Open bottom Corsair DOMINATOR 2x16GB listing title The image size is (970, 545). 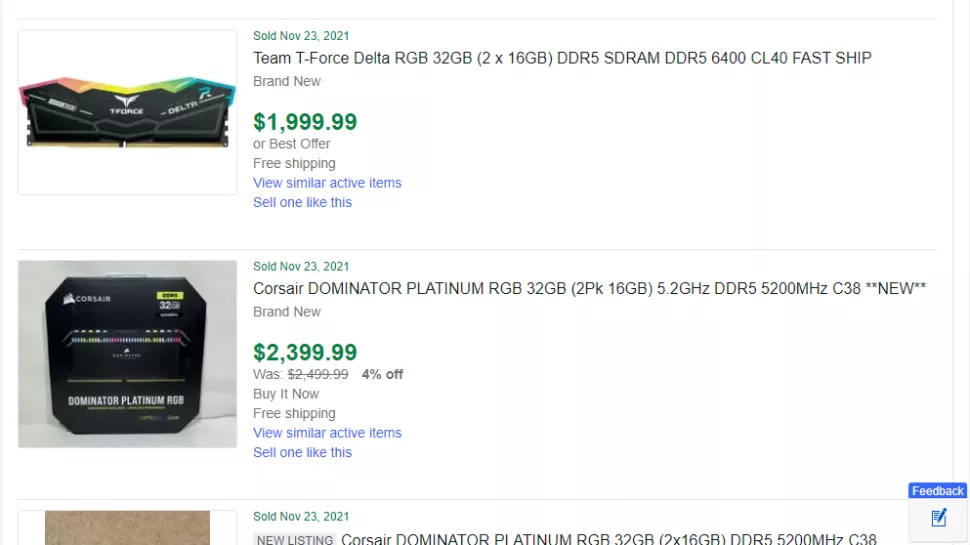tap(608, 540)
